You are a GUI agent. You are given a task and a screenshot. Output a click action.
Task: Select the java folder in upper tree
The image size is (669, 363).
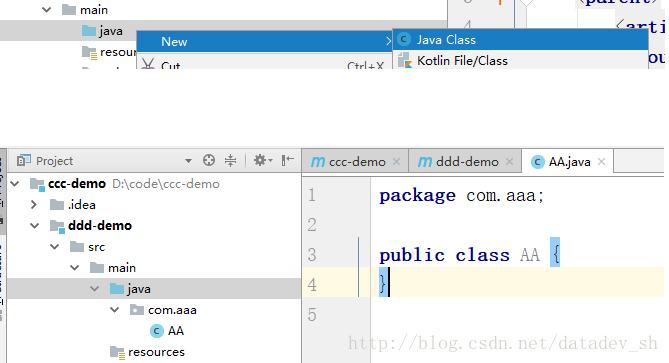click(x=111, y=31)
